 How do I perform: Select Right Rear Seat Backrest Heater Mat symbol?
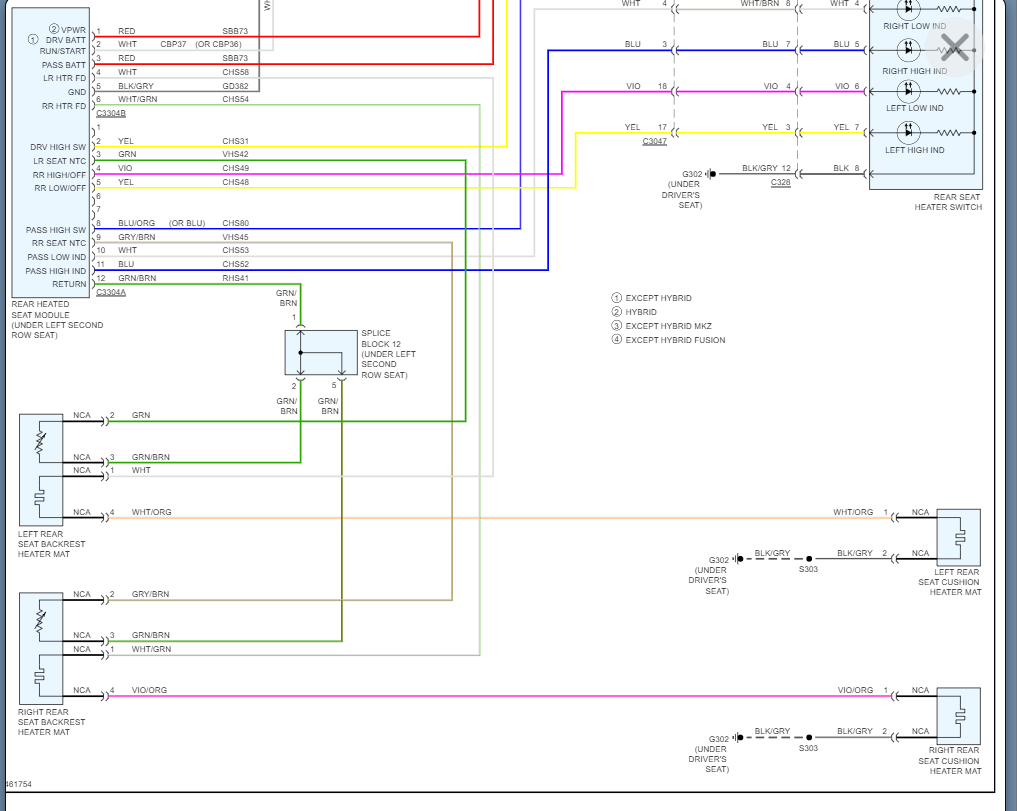coord(41,648)
